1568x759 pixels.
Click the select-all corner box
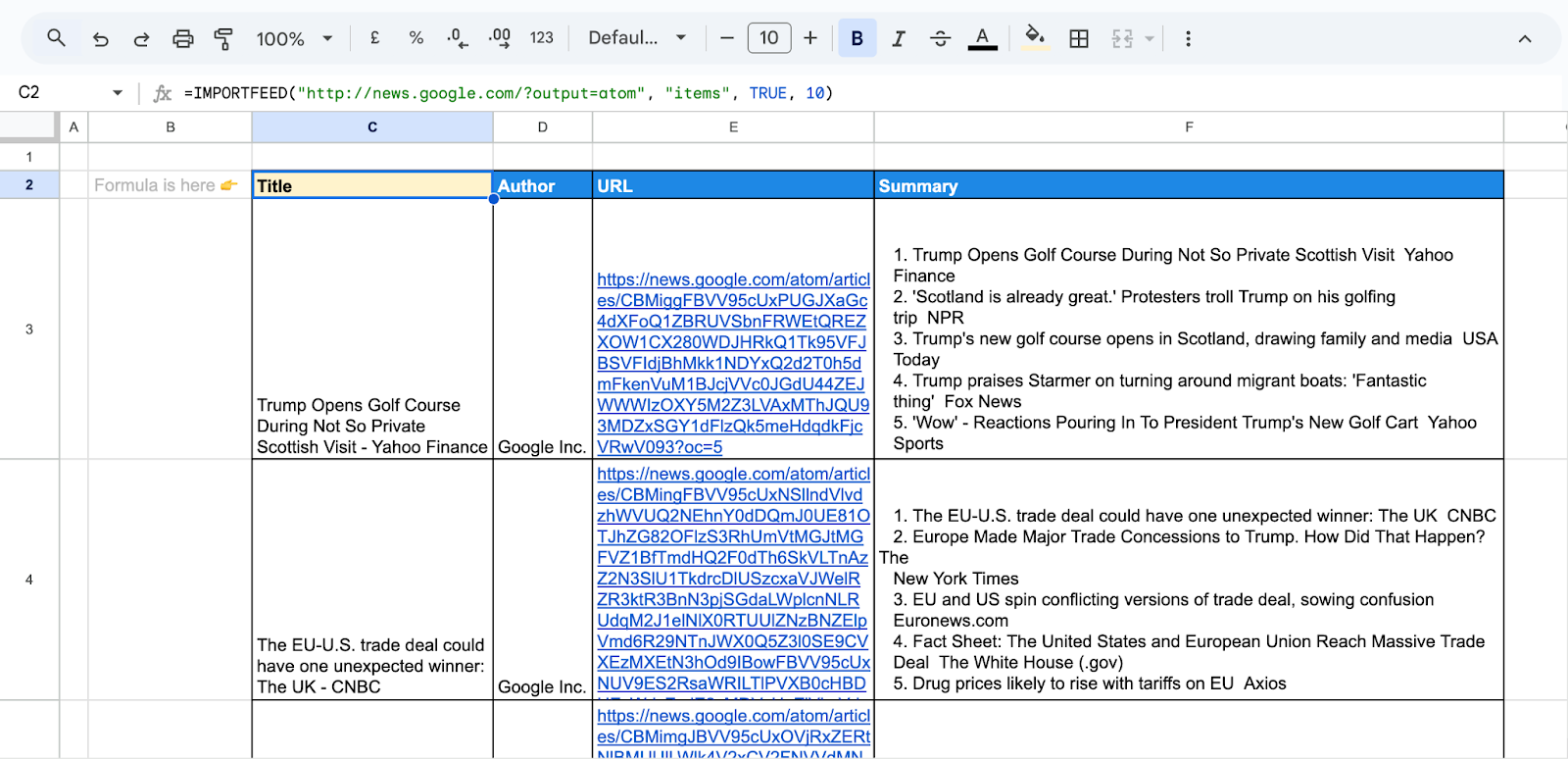(x=28, y=126)
